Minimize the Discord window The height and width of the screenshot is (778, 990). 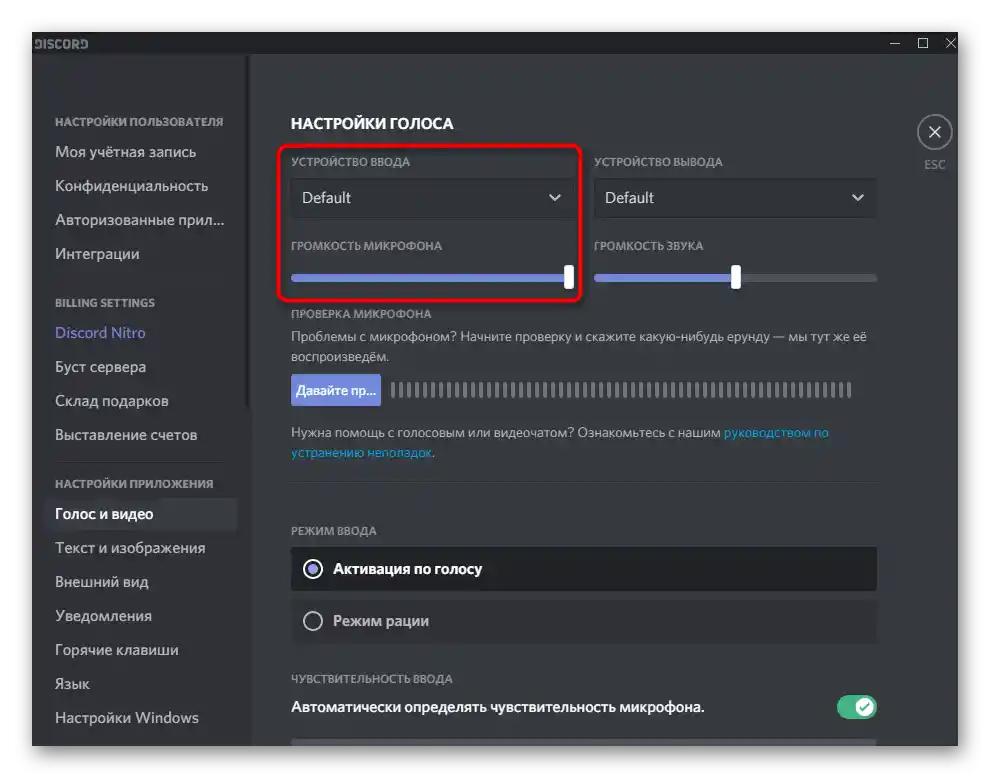point(895,43)
